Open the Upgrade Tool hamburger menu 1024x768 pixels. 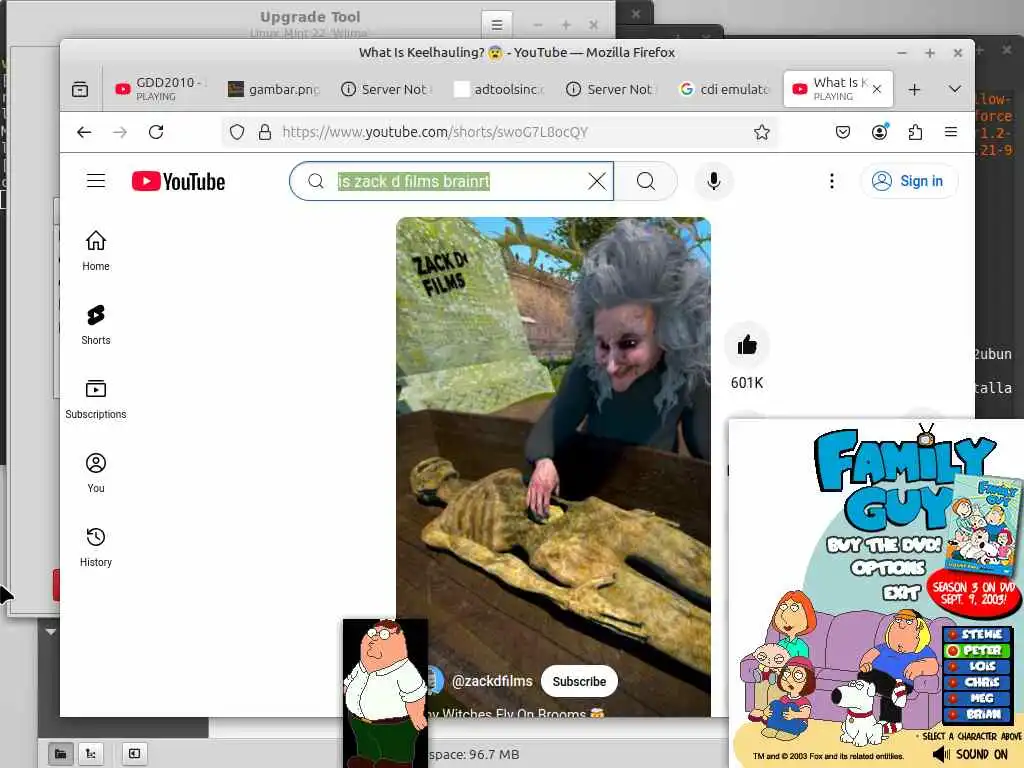(497, 25)
